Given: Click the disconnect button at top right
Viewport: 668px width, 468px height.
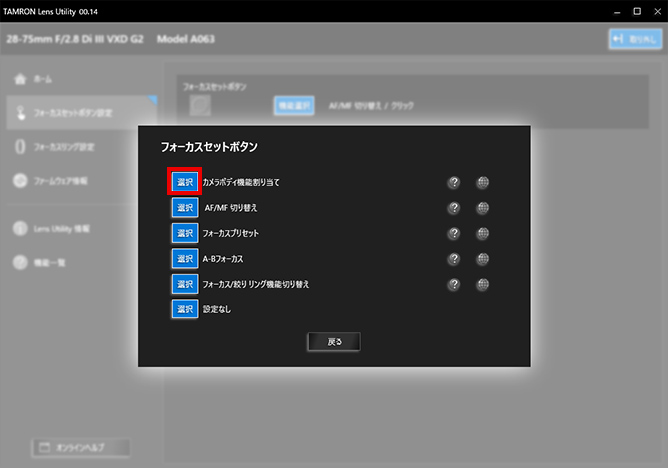Looking at the screenshot, I should (635, 39).
